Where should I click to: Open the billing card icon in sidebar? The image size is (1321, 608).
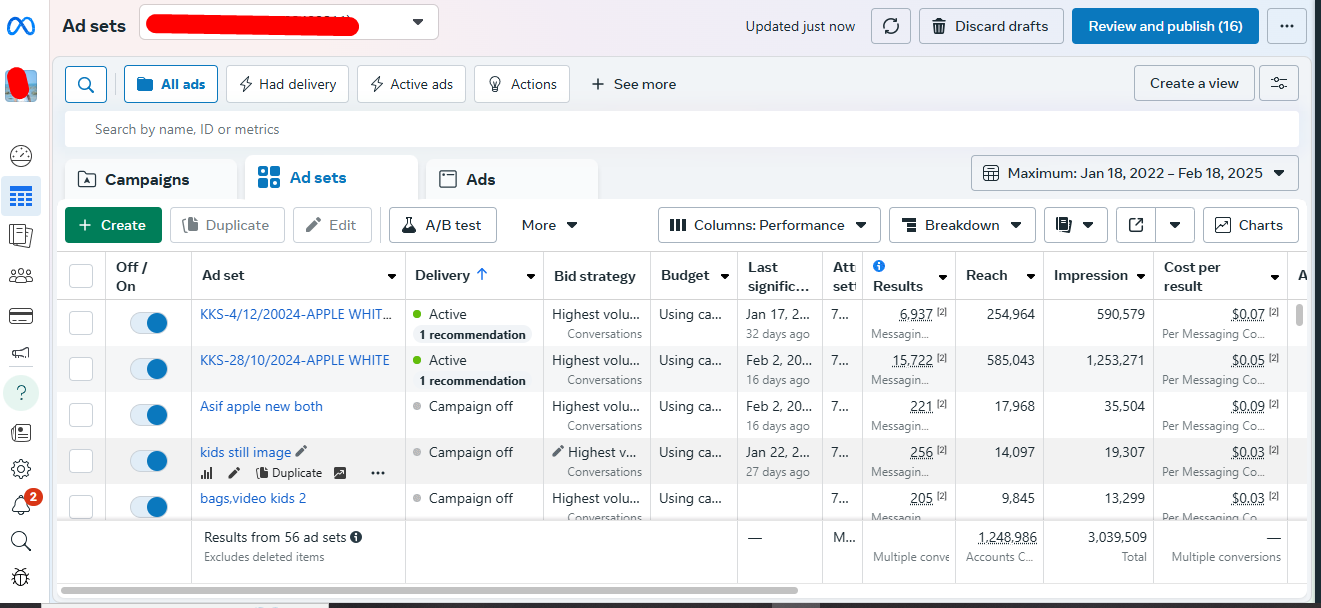21,317
